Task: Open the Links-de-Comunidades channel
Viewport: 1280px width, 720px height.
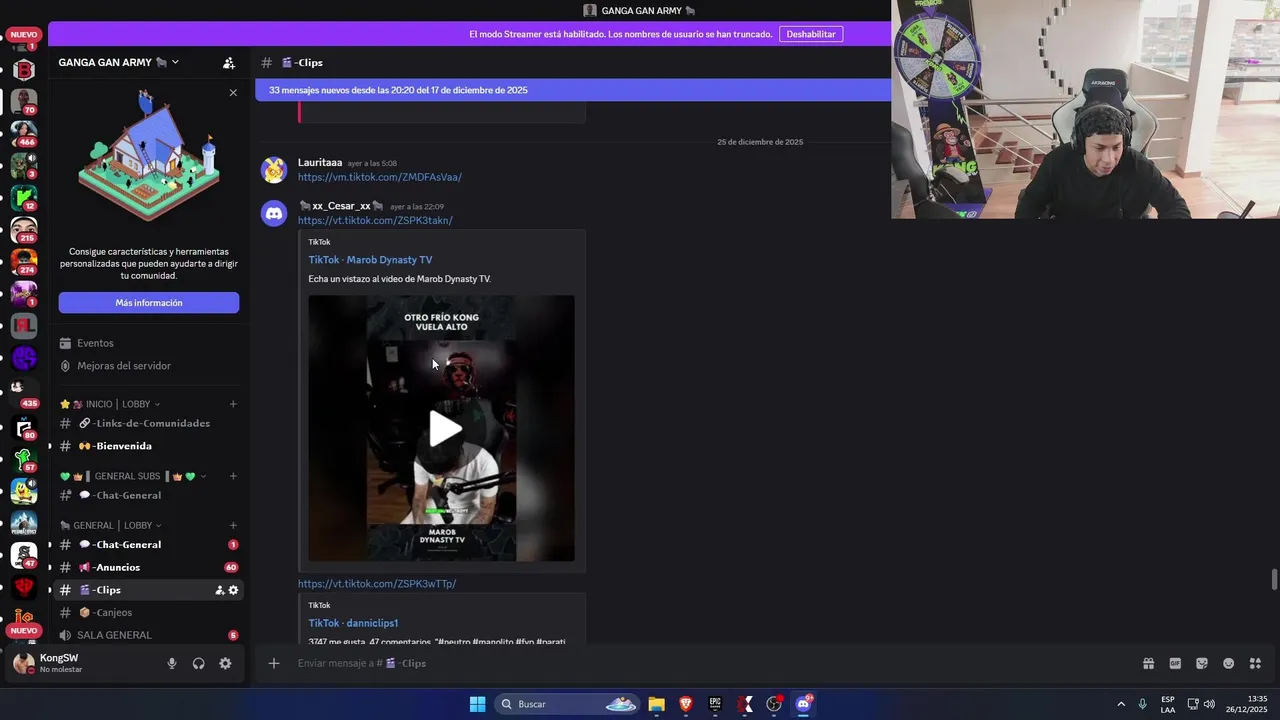Action: tap(148, 423)
